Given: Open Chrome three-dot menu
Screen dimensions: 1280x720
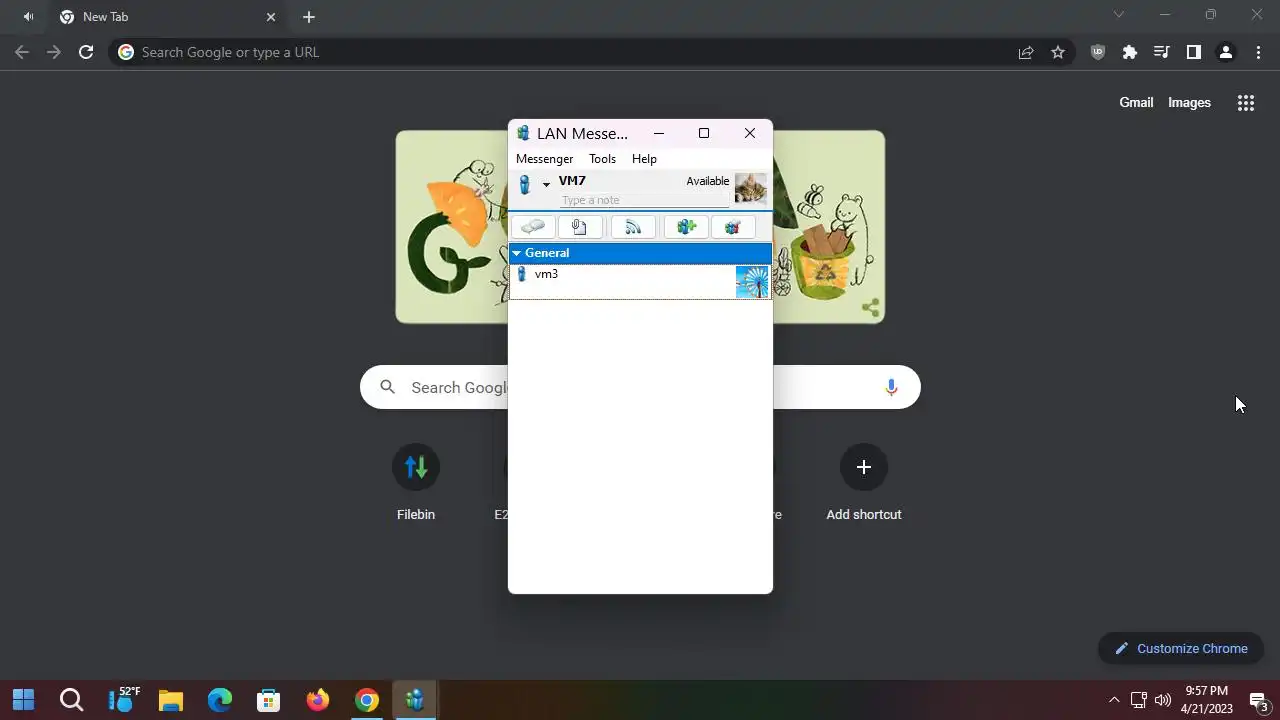Looking at the screenshot, I should [x=1258, y=52].
